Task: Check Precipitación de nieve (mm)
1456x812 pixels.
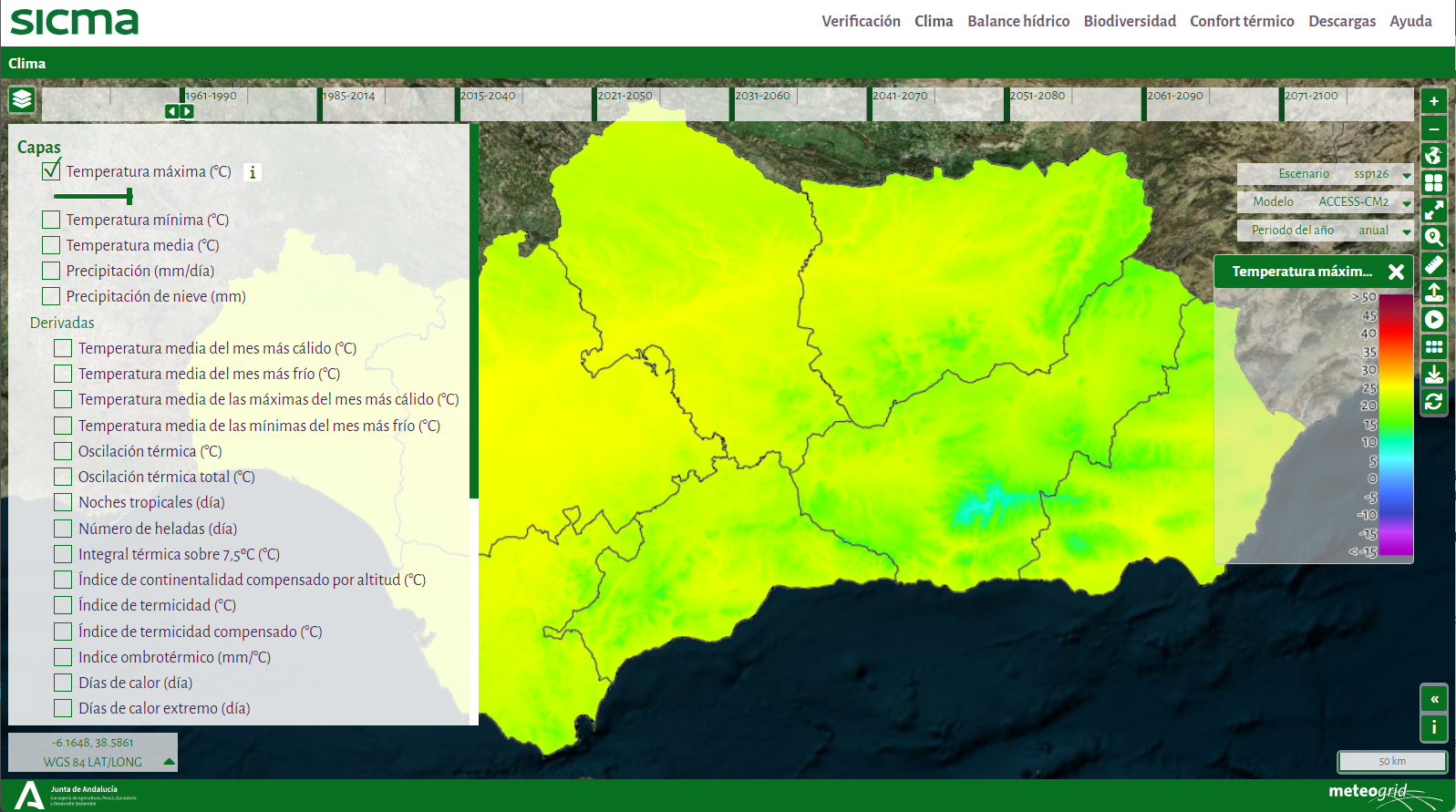Action: (x=51, y=296)
